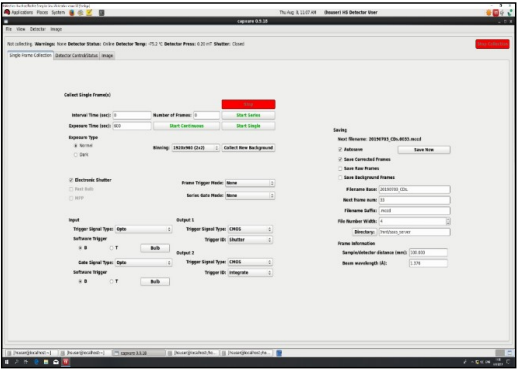The height and width of the screenshot is (370, 519).
Task: Select T radio under first Software Trigger
Action: click(111, 248)
